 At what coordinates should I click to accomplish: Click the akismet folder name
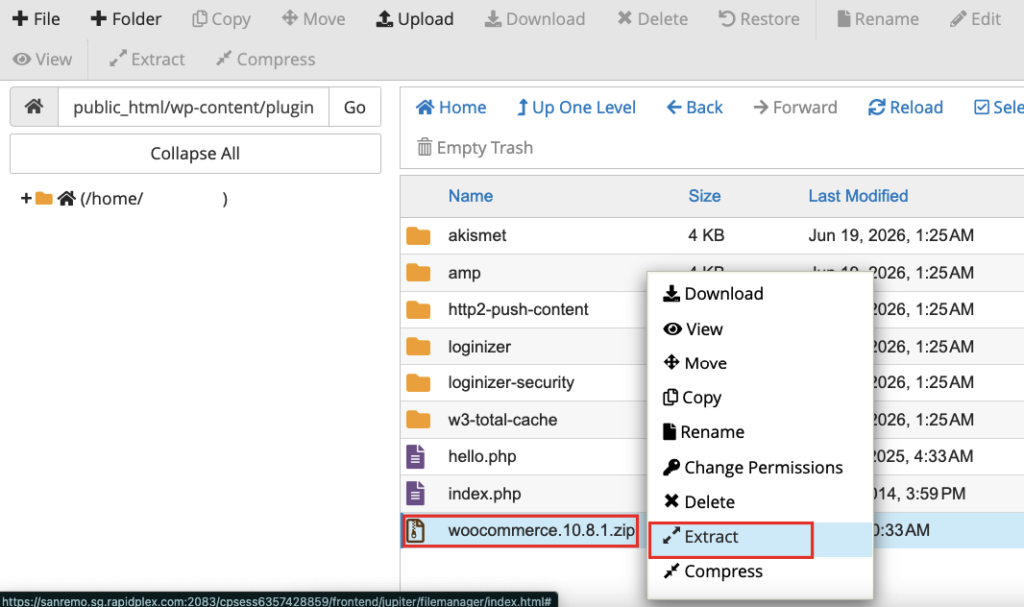(x=477, y=235)
